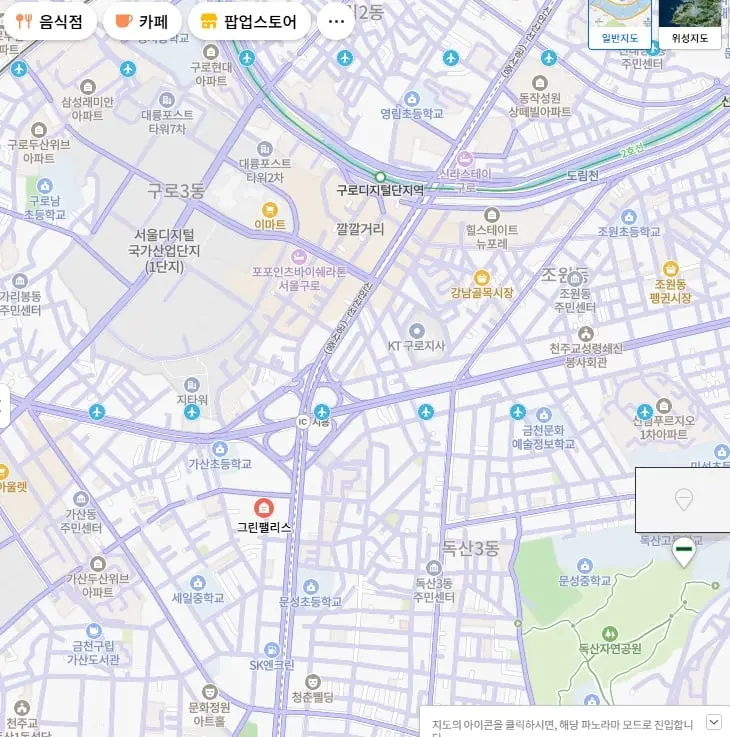Click the 시흥 IC interchange badge
Image resolution: width=730 pixels, height=737 pixels.
[x=303, y=422]
